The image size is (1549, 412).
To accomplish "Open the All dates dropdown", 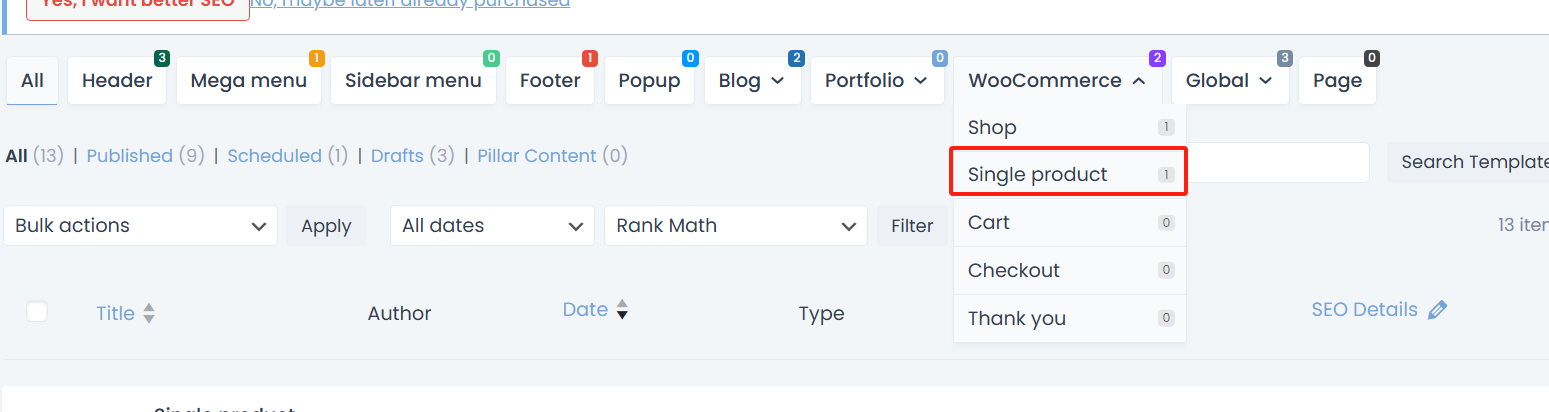I will (x=492, y=226).
